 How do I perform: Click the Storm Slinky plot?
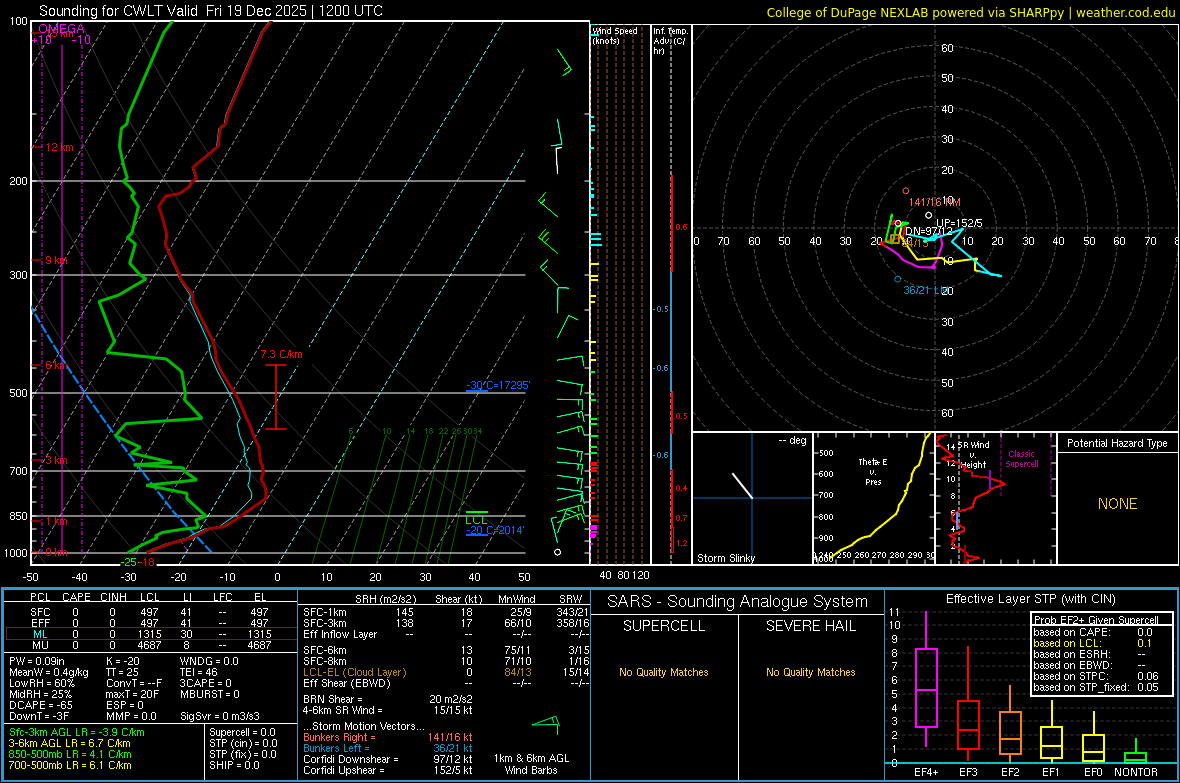[752, 498]
